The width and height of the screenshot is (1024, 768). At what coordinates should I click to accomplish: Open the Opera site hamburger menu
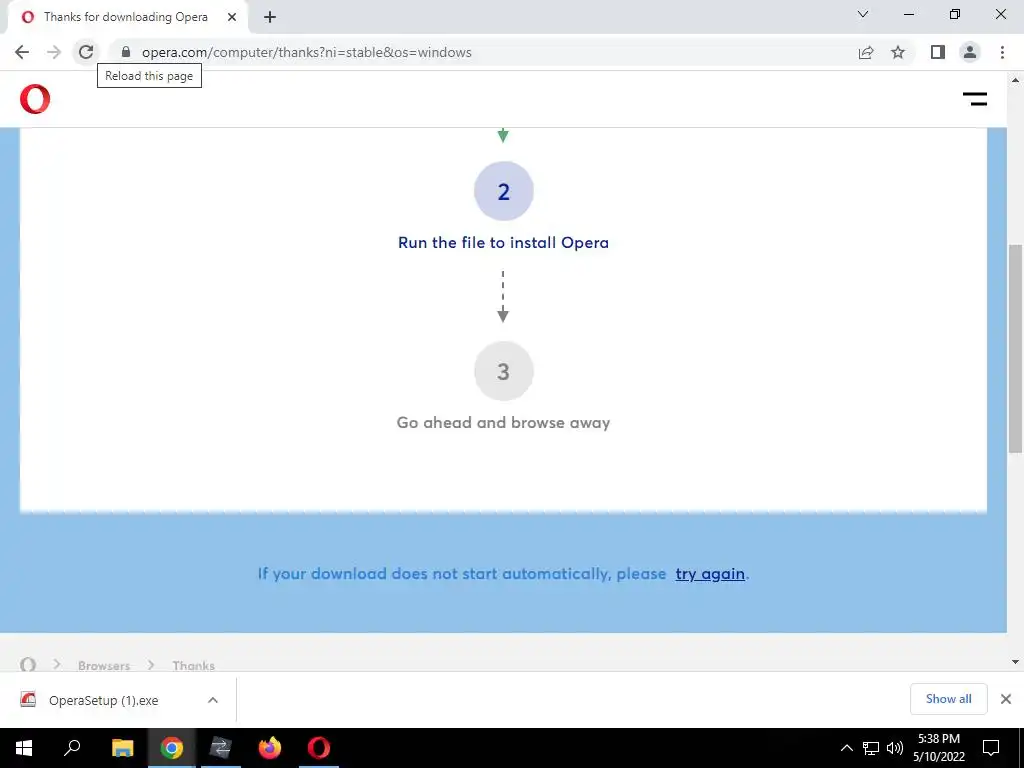point(975,99)
